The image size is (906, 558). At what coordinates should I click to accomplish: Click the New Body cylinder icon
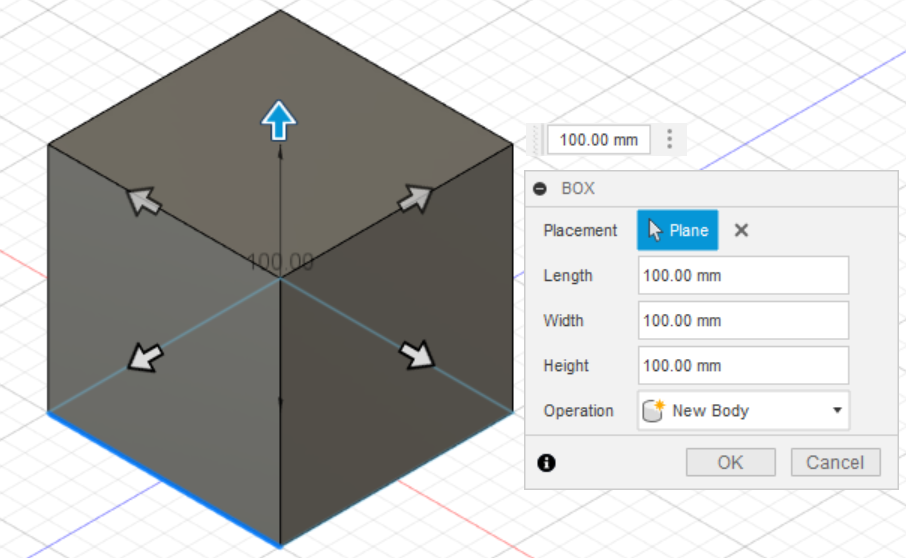click(653, 411)
